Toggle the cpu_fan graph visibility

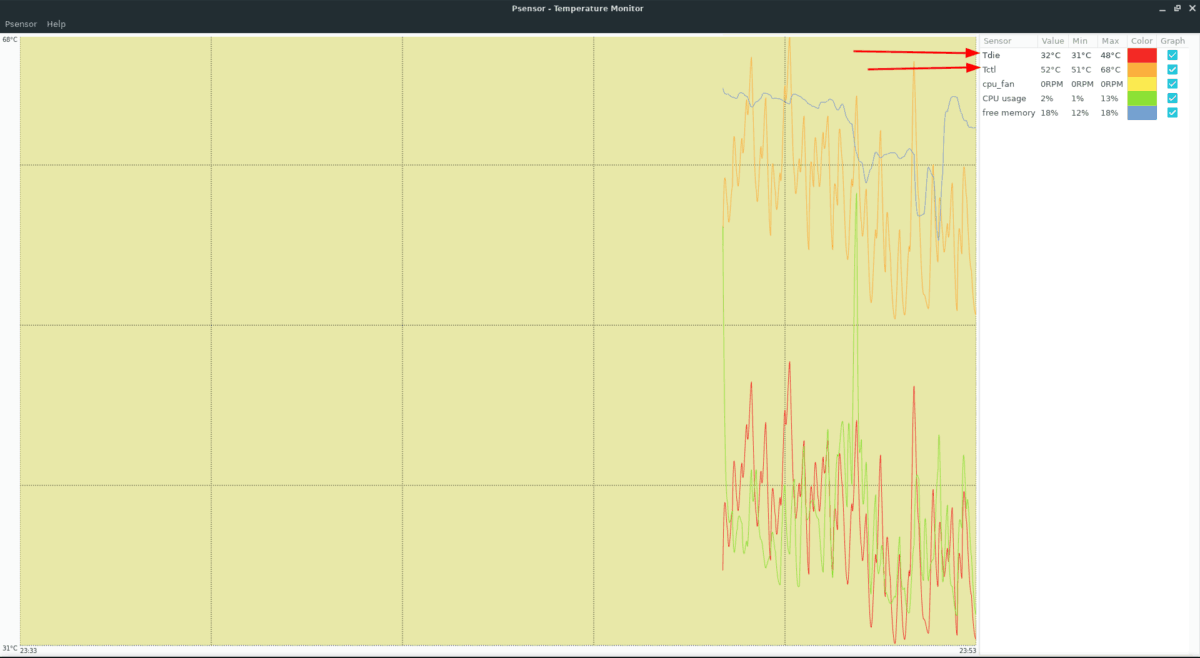(1171, 84)
